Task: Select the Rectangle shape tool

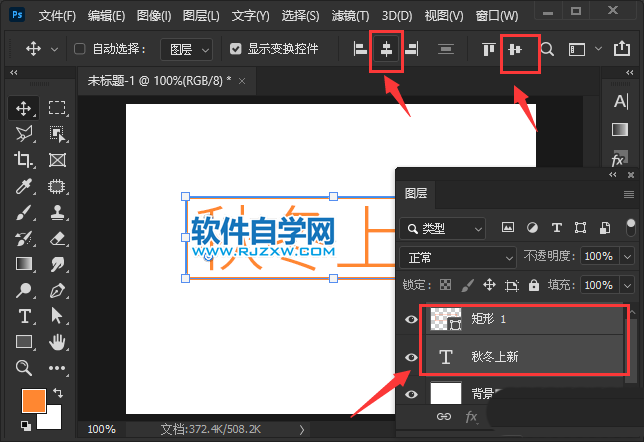Action: [23, 342]
